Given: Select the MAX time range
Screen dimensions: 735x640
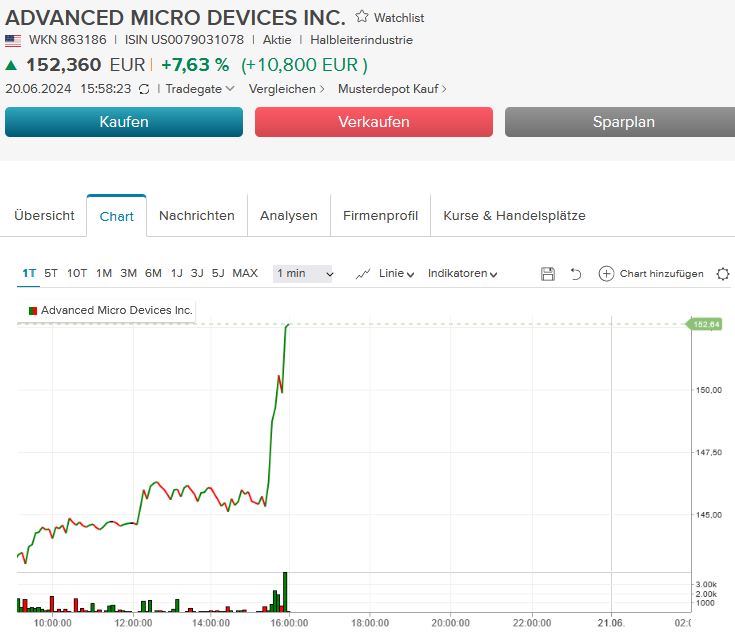Looking at the screenshot, I should (x=245, y=273).
